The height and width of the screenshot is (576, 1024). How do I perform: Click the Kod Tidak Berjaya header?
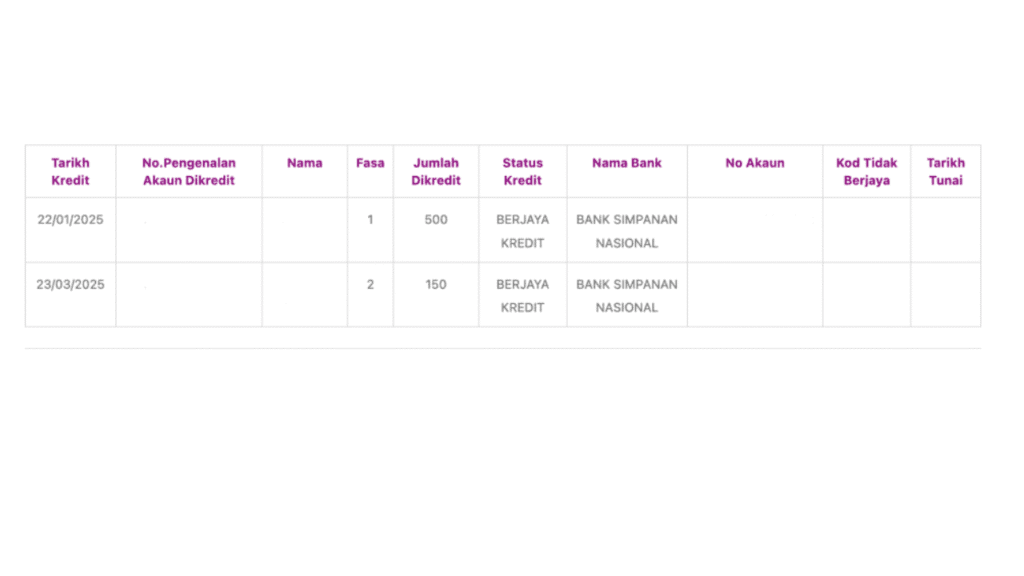pyautogui.click(x=867, y=171)
